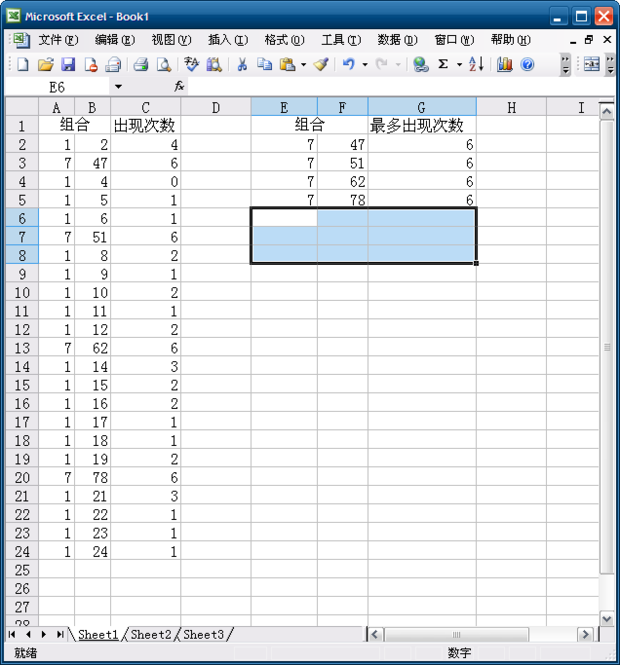Click the vertical scrollbar up arrow
The height and width of the screenshot is (665, 620).
(606, 112)
